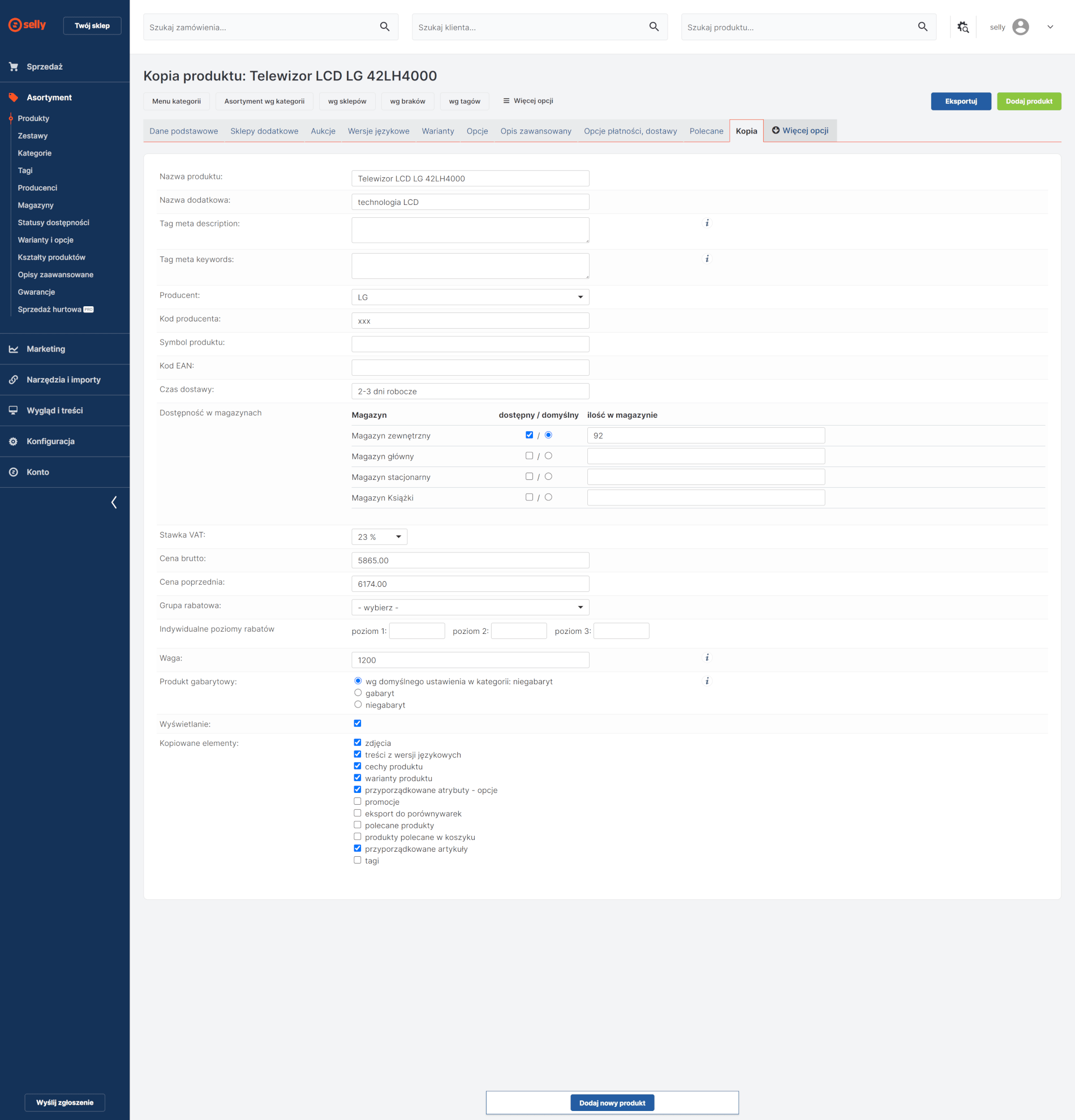Click the user avatar icon

coord(1020,27)
